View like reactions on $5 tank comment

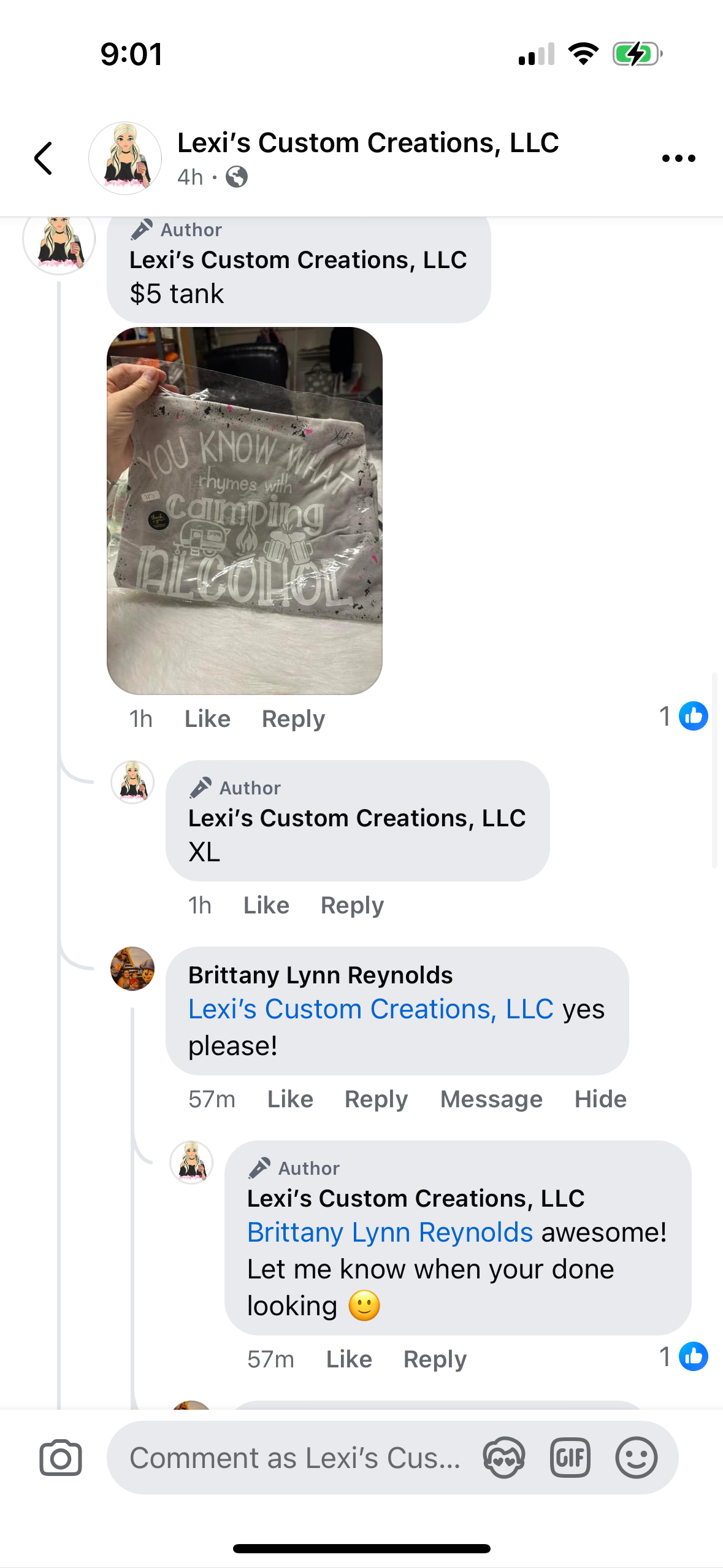[x=683, y=716]
